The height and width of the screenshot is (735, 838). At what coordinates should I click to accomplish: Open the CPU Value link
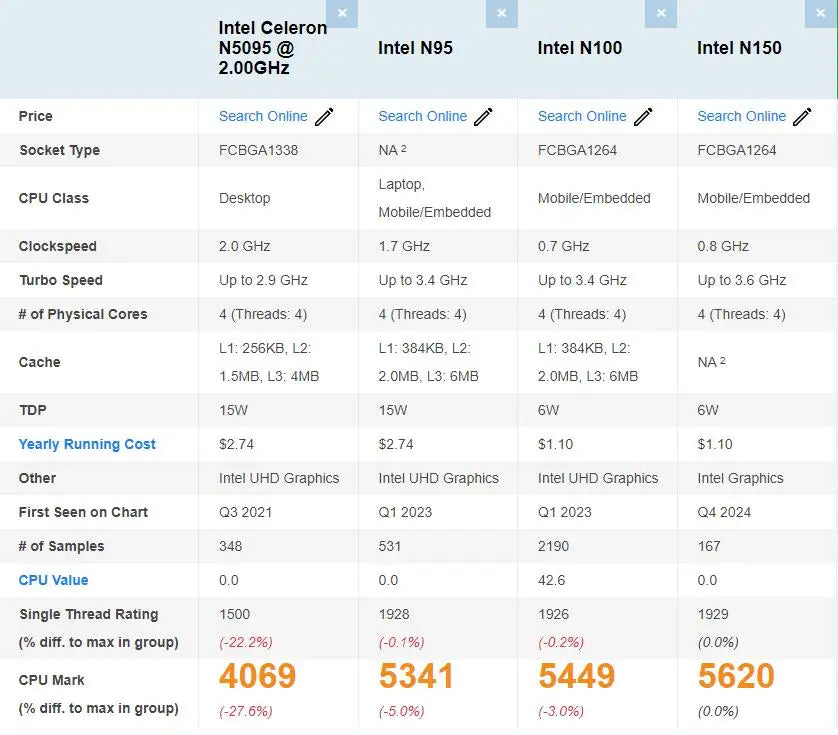point(53,580)
